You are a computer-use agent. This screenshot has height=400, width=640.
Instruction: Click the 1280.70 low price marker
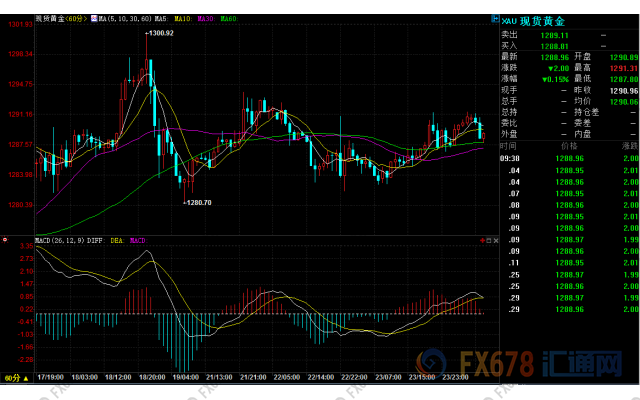click(x=199, y=202)
